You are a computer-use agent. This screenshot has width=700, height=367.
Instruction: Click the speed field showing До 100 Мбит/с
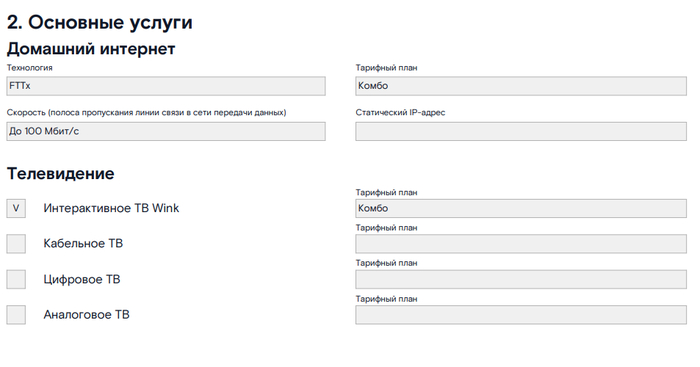pos(166,132)
